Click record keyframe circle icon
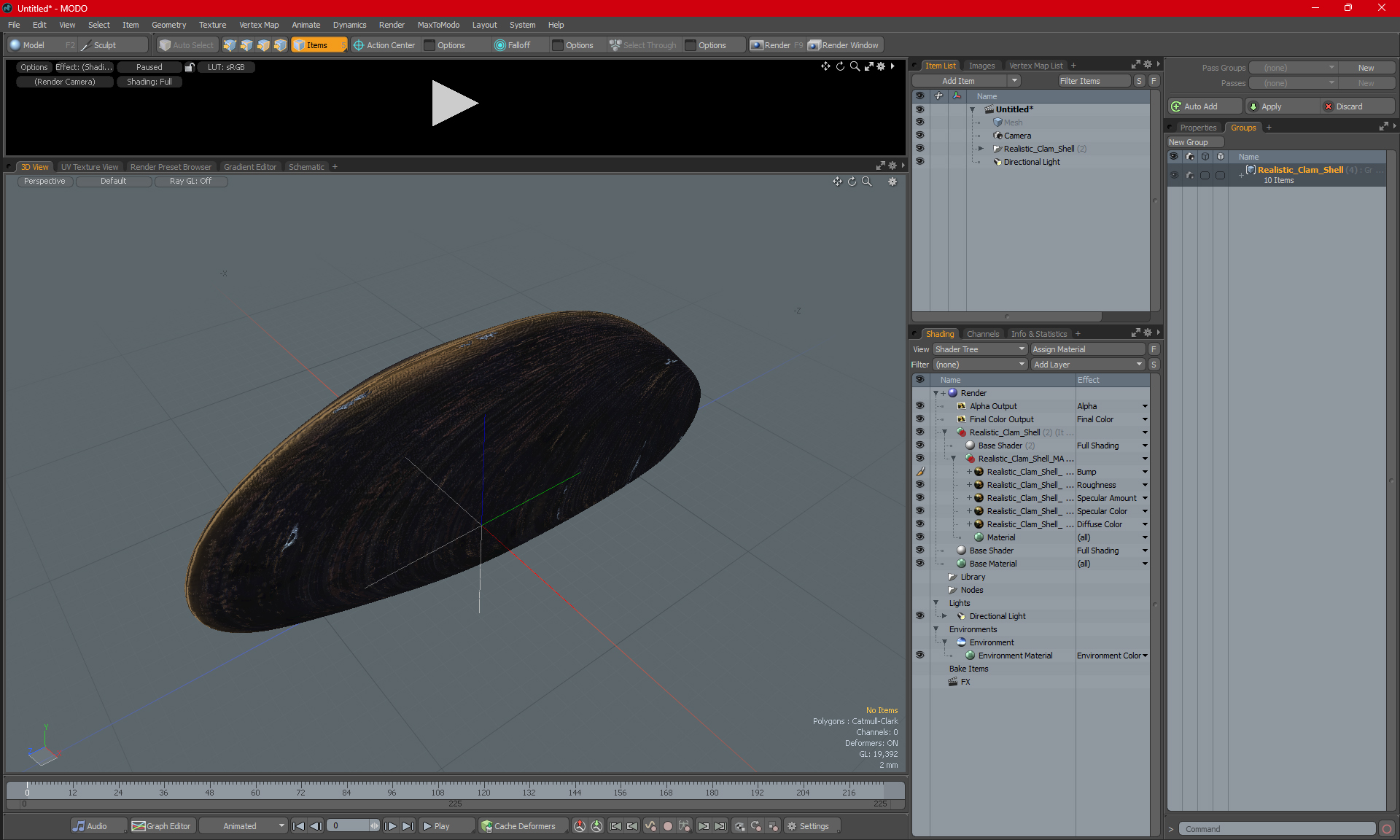 coord(667,826)
